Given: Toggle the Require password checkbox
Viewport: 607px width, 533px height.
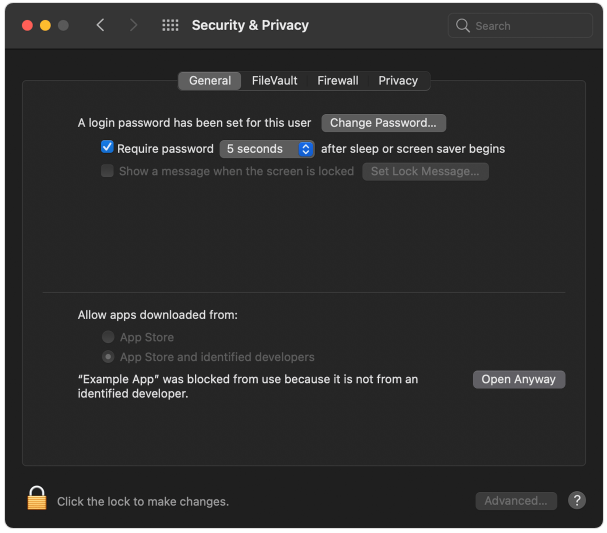Looking at the screenshot, I should coord(107,148).
